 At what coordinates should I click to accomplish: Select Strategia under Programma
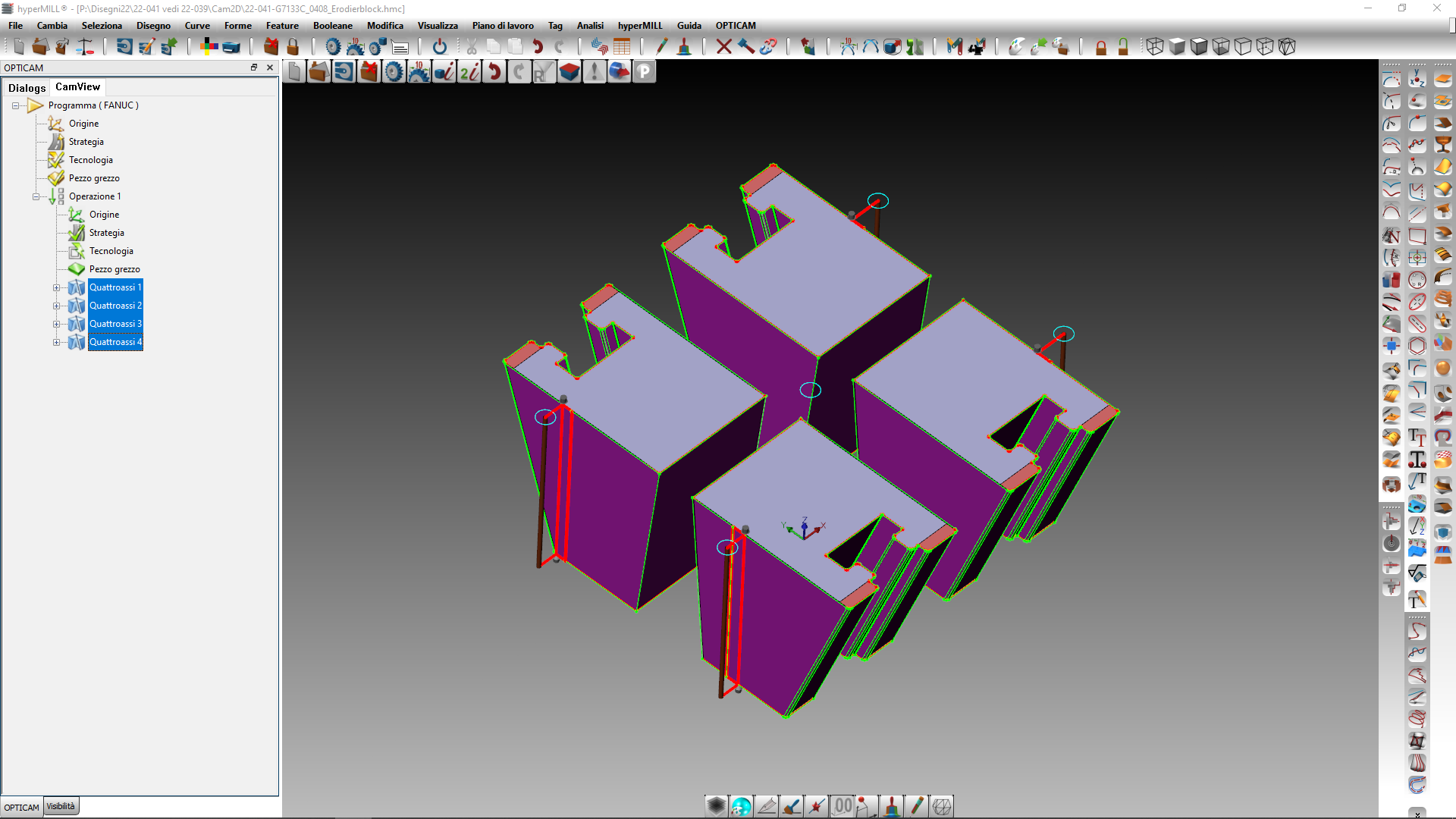[x=86, y=142]
